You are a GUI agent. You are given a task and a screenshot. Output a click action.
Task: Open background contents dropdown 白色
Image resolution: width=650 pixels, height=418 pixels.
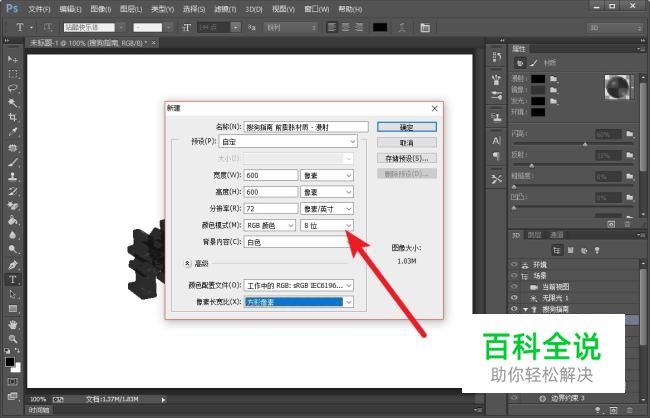click(298, 242)
